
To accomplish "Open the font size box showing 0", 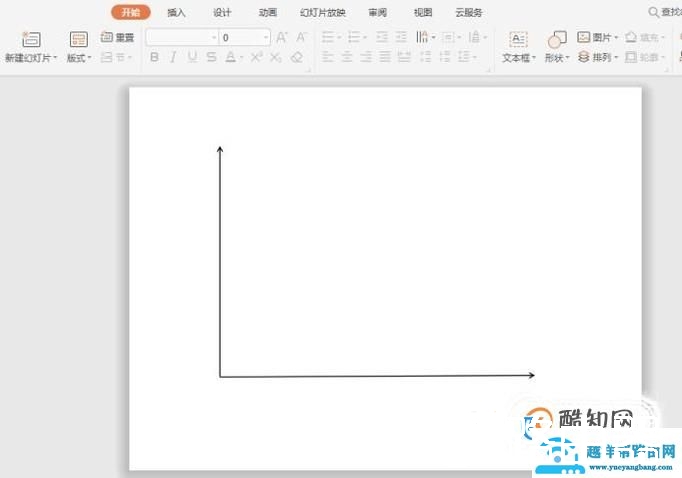I will coord(244,37).
